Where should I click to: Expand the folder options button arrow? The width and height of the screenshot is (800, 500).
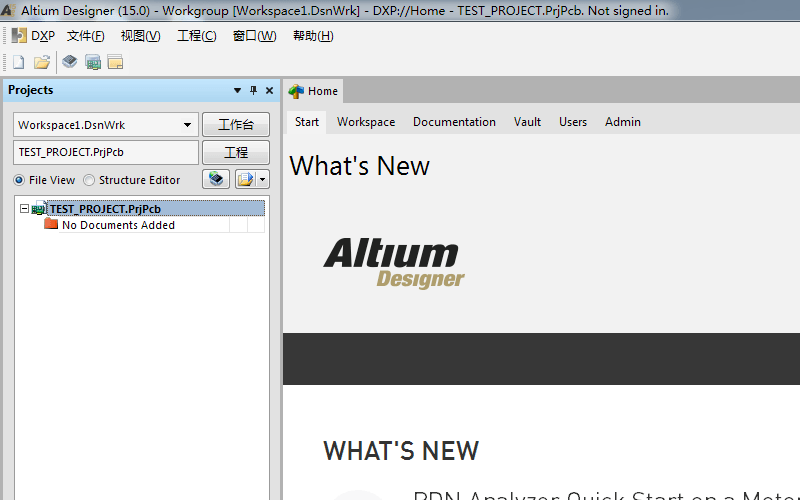[263, 179]
